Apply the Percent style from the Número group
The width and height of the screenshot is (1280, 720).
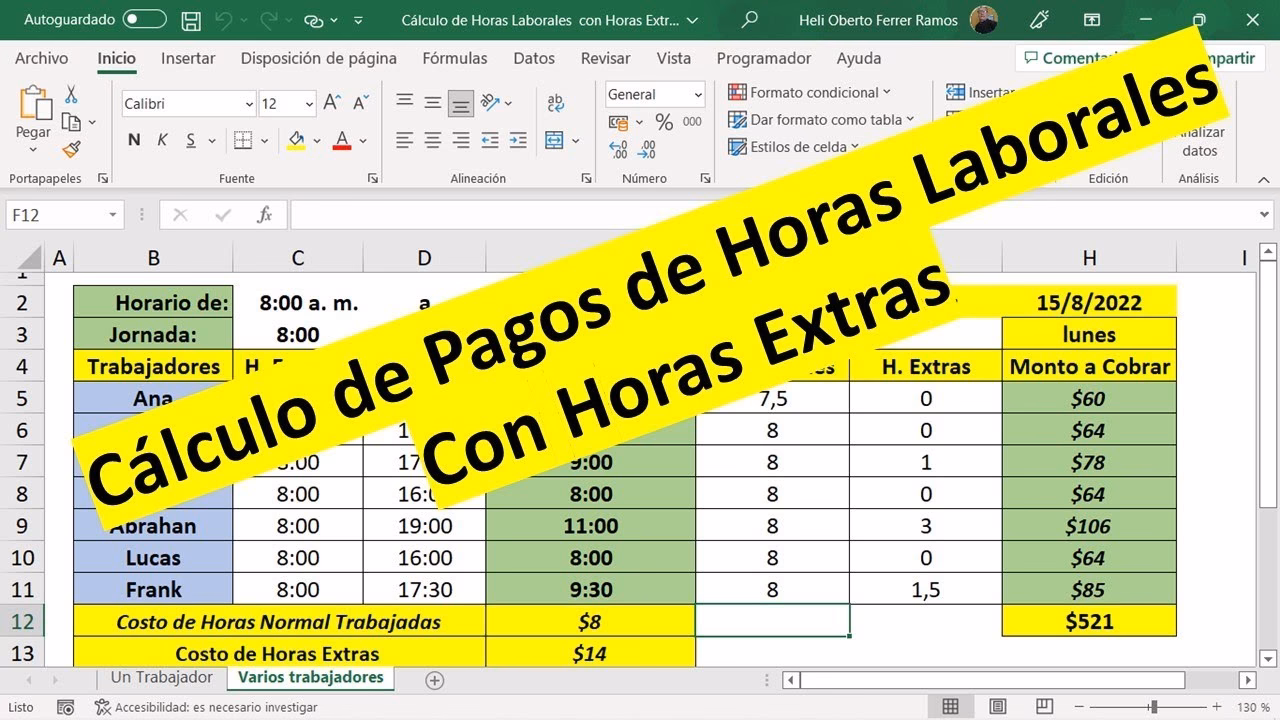pos(666,123)
